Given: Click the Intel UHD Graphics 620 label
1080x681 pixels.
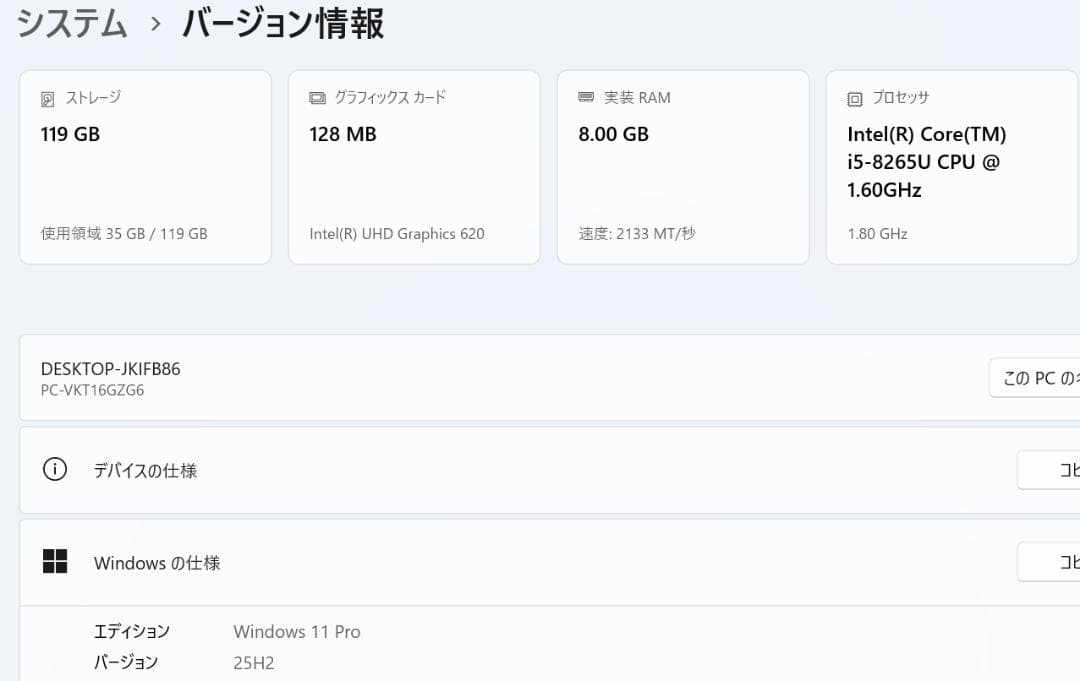Looking at the screenshot, I should 397,233.
